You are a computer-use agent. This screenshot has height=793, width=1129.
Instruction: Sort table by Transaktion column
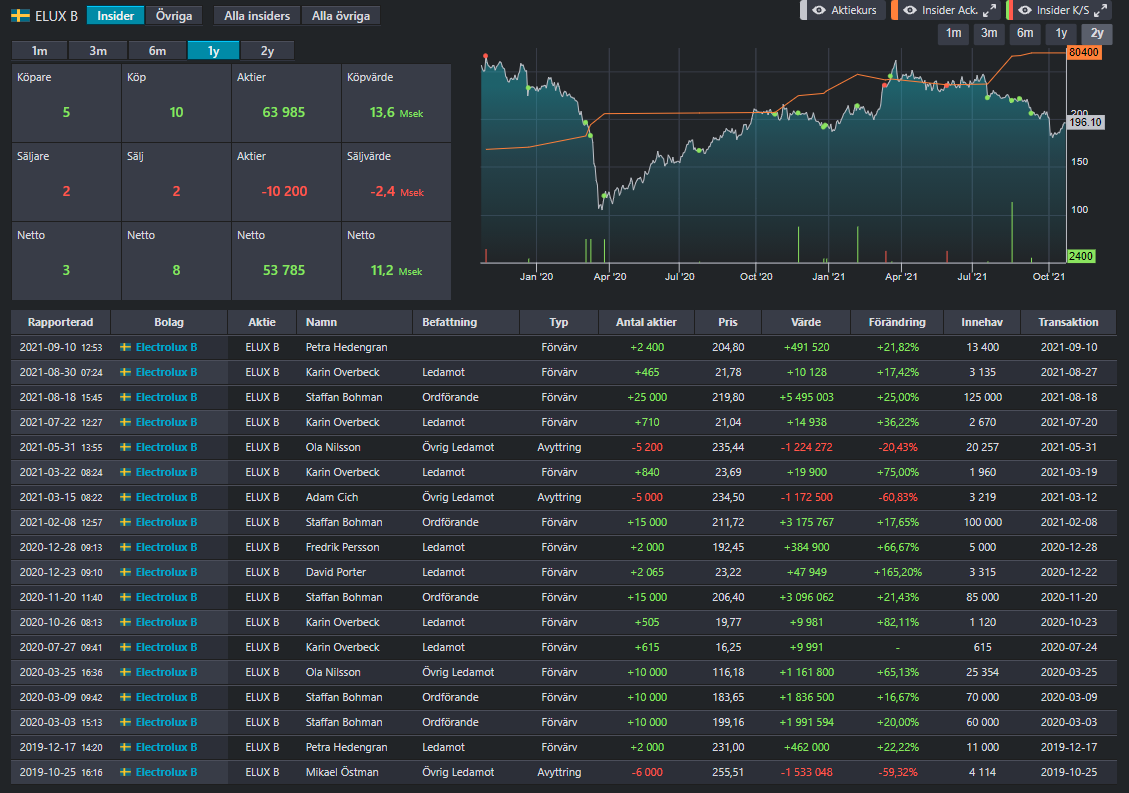[1069, 322]
